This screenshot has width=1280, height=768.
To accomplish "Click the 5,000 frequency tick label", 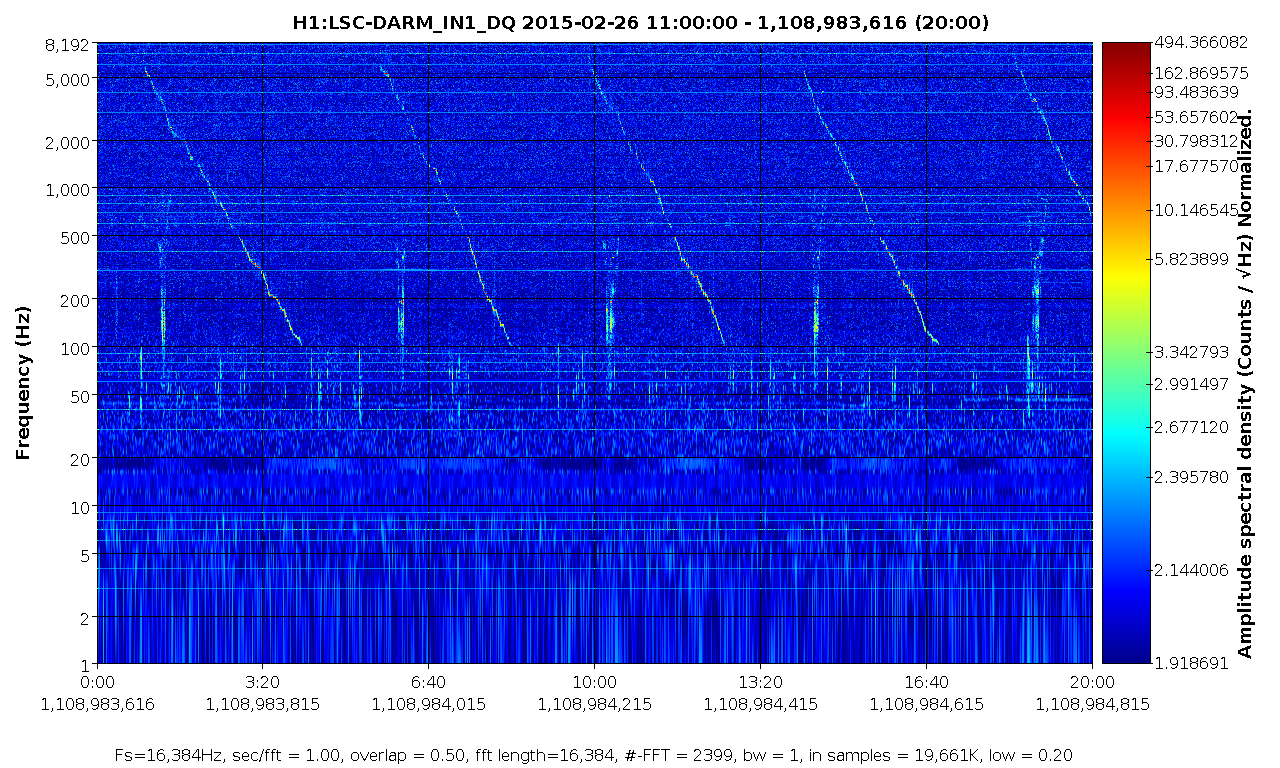I will pos(69,79).
